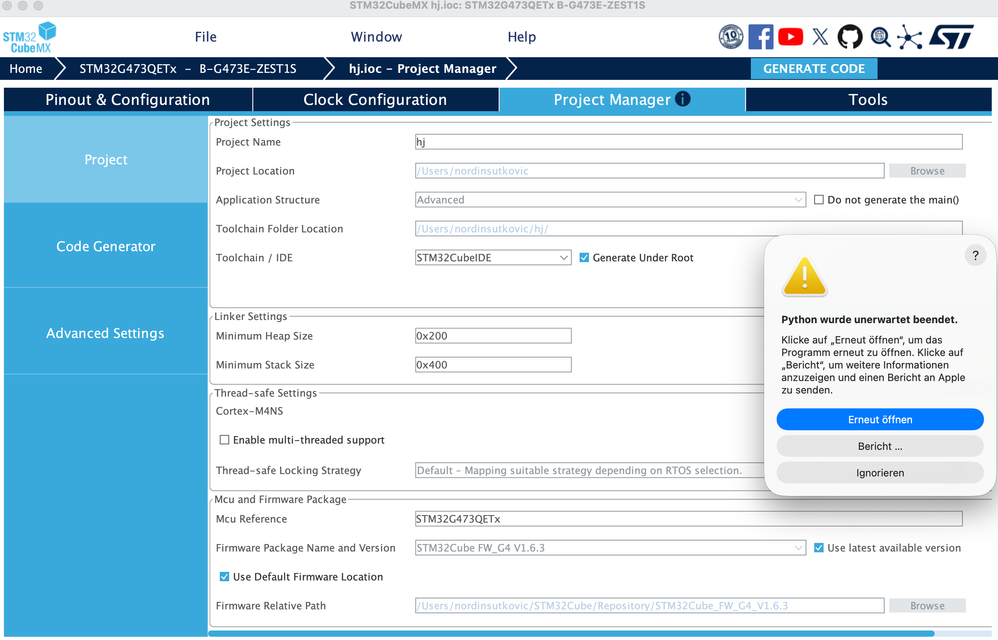This screenshot has height=640, width=998.
Task: Uncheck Generate Under Root checkbox
Action: [584, 258]
